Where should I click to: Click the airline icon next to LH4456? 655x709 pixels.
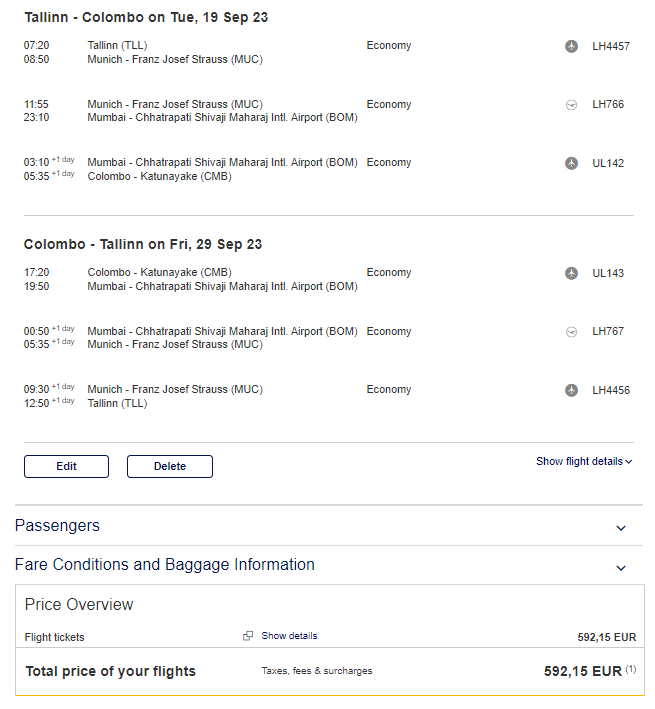[x=571, y=390]
